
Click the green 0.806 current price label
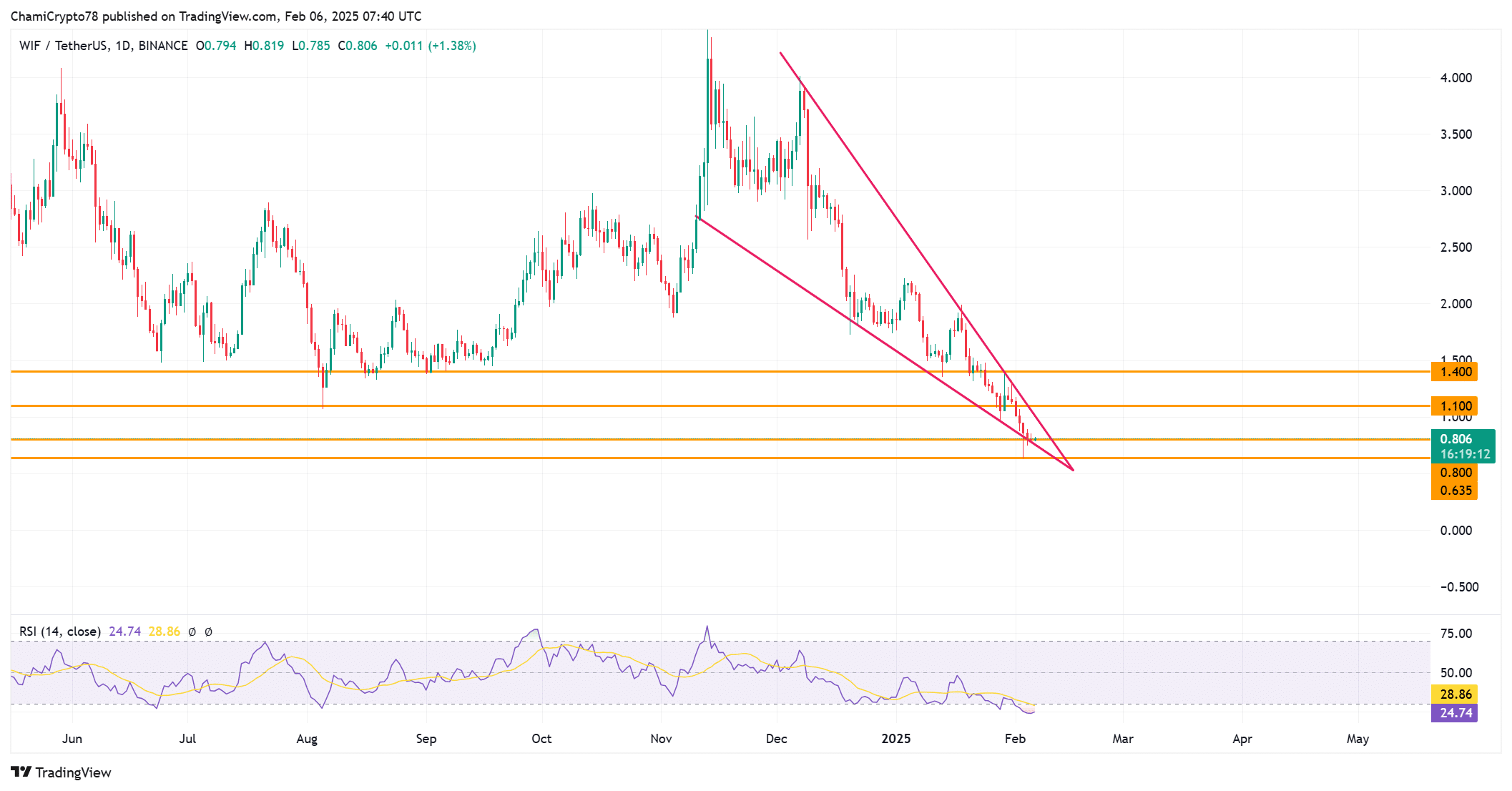coord(1456,439)
